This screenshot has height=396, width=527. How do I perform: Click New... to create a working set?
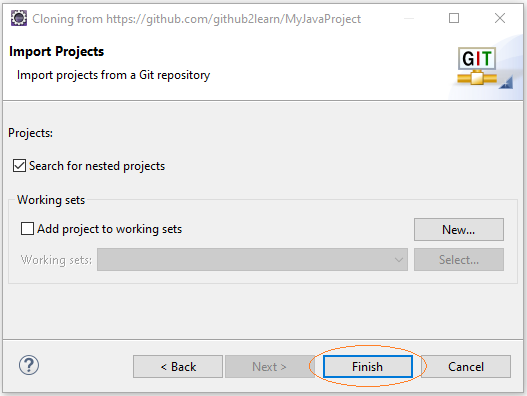tap(459, 230)
